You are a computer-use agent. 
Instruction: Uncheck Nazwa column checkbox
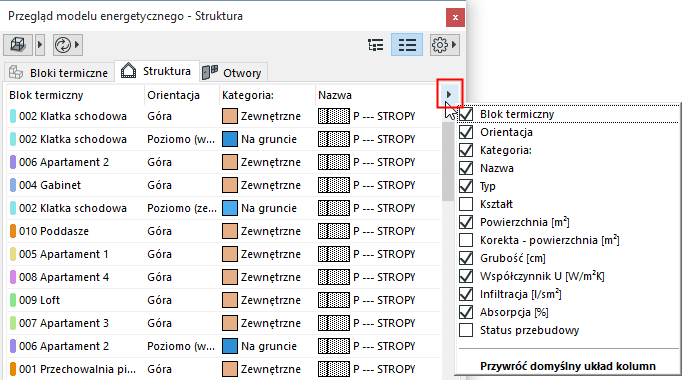[466, 168]
